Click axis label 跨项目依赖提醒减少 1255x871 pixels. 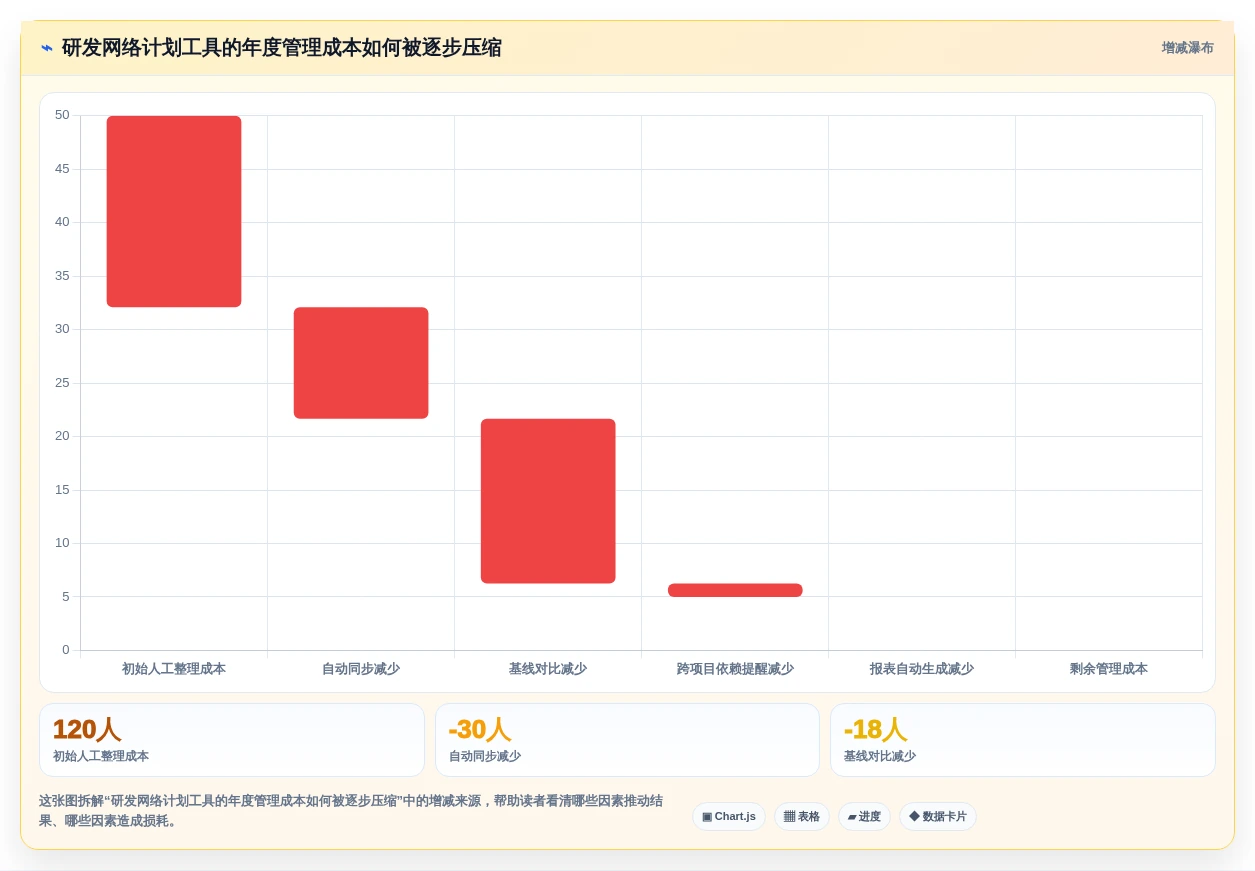coord(735,669)
